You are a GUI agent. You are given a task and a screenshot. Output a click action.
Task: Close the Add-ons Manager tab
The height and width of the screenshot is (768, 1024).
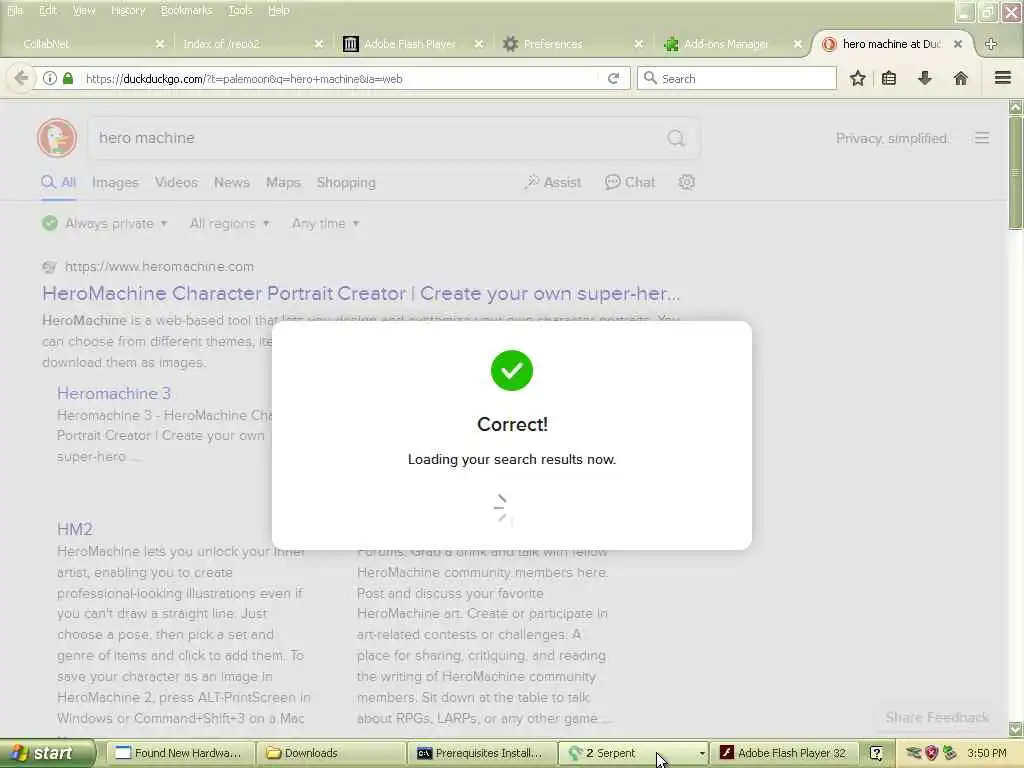[797, 44]
